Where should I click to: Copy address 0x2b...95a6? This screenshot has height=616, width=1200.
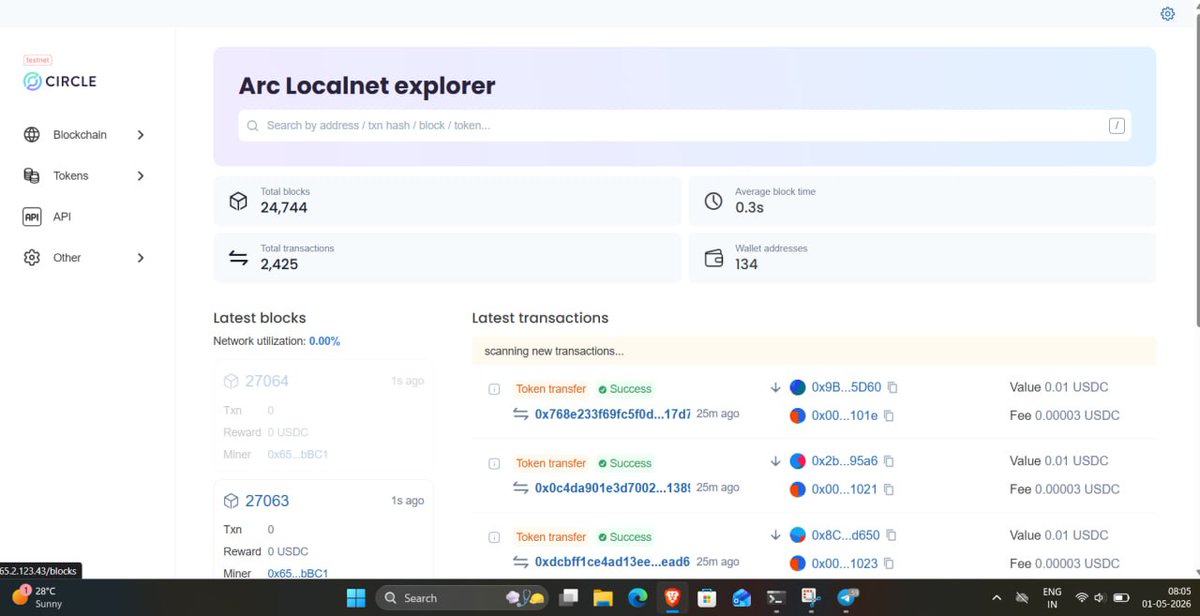[888, 461]
